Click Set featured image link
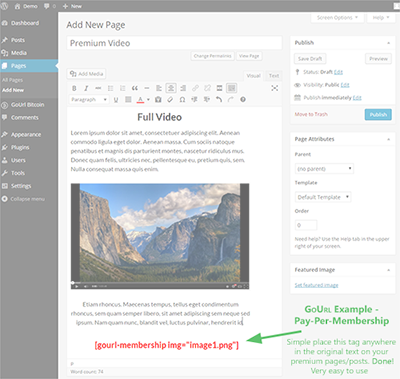The height and width of the screenshot is (379, 400). pyautogui.click(x=316, y=285)
